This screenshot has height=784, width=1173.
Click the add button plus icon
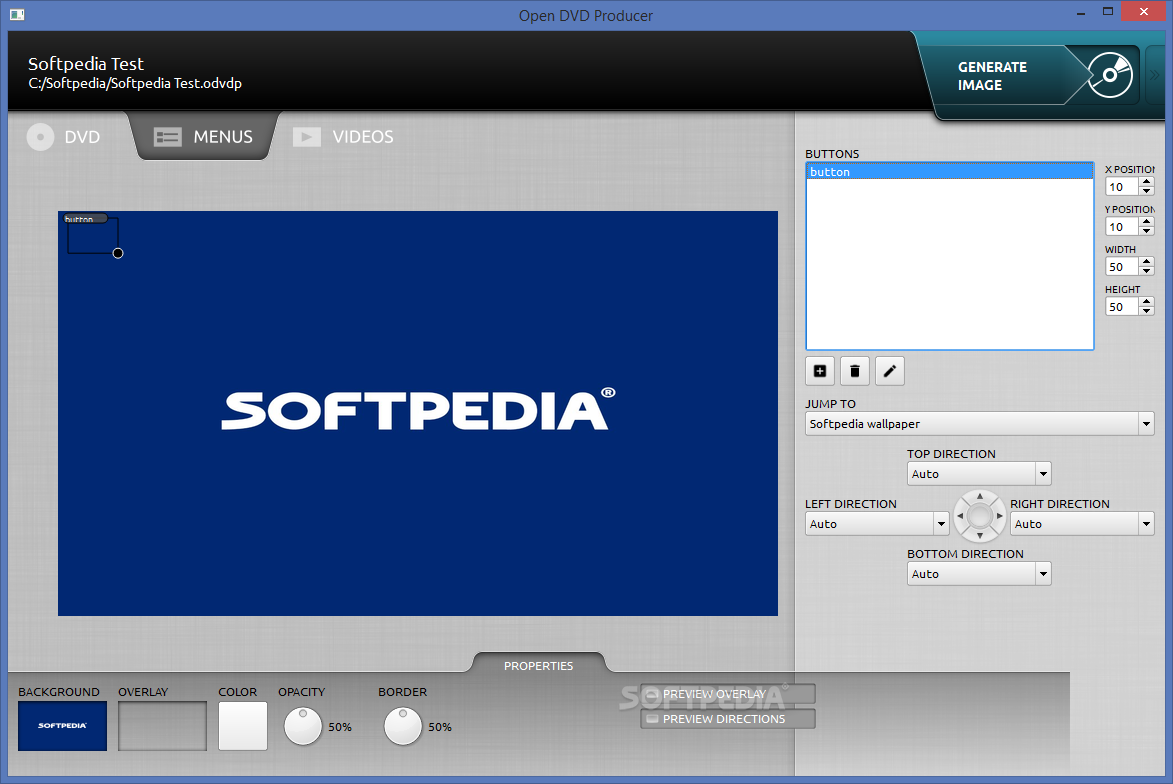[x=820, y=371]
